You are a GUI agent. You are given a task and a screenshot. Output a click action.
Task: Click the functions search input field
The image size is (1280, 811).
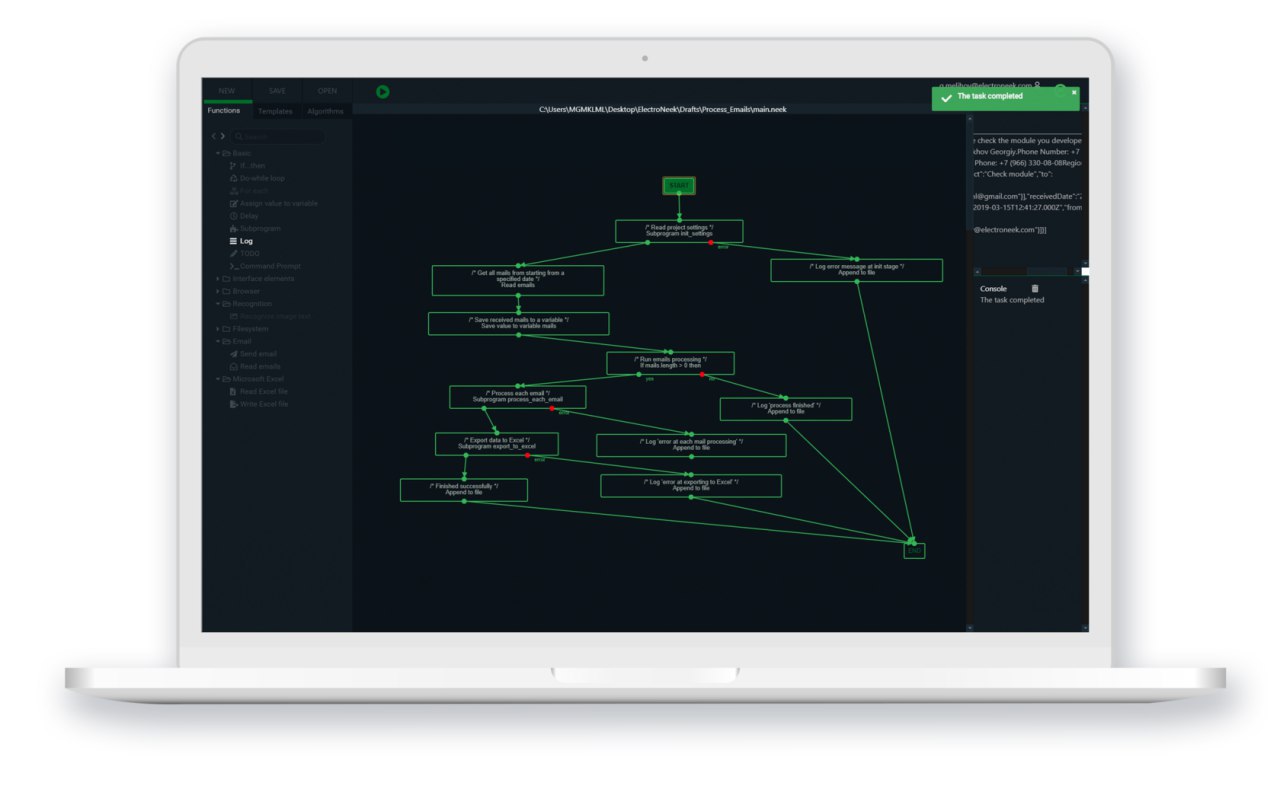[279, 136]
